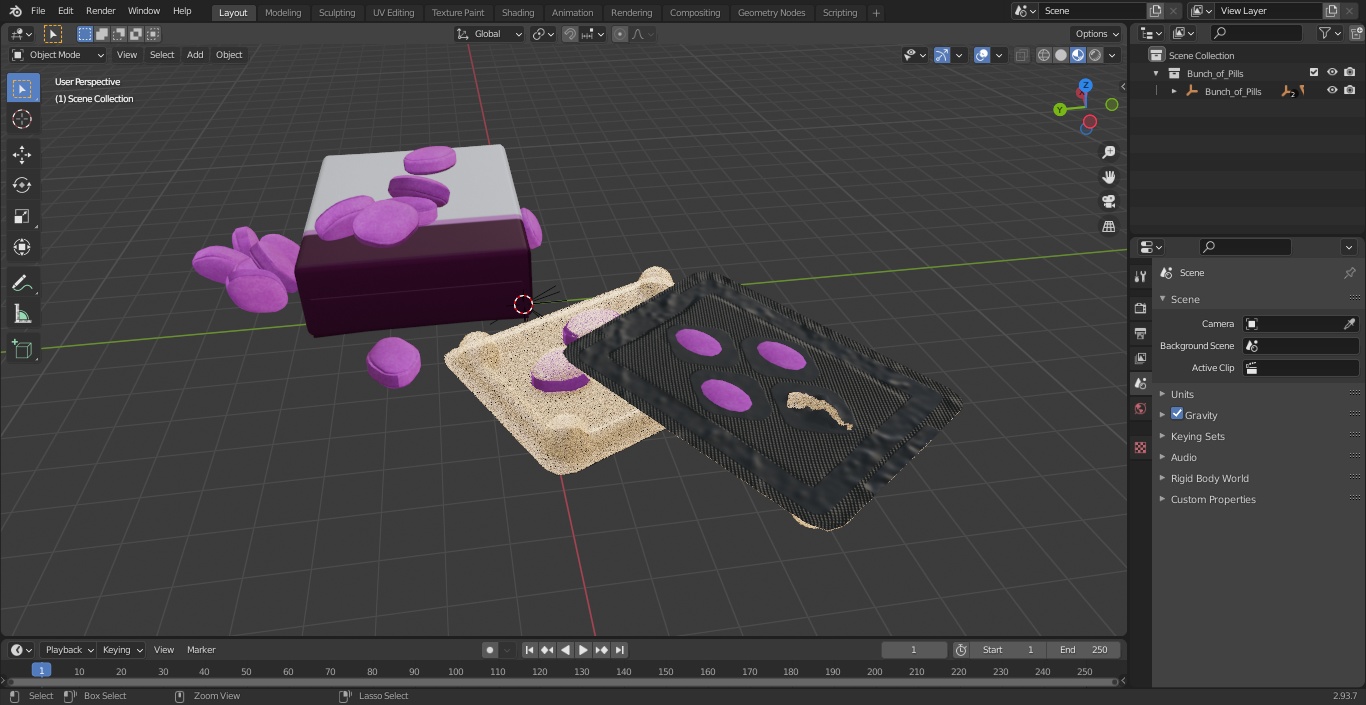Switch to solid shading mode
Screen dimensions: 1366x705
[1061, 55]
